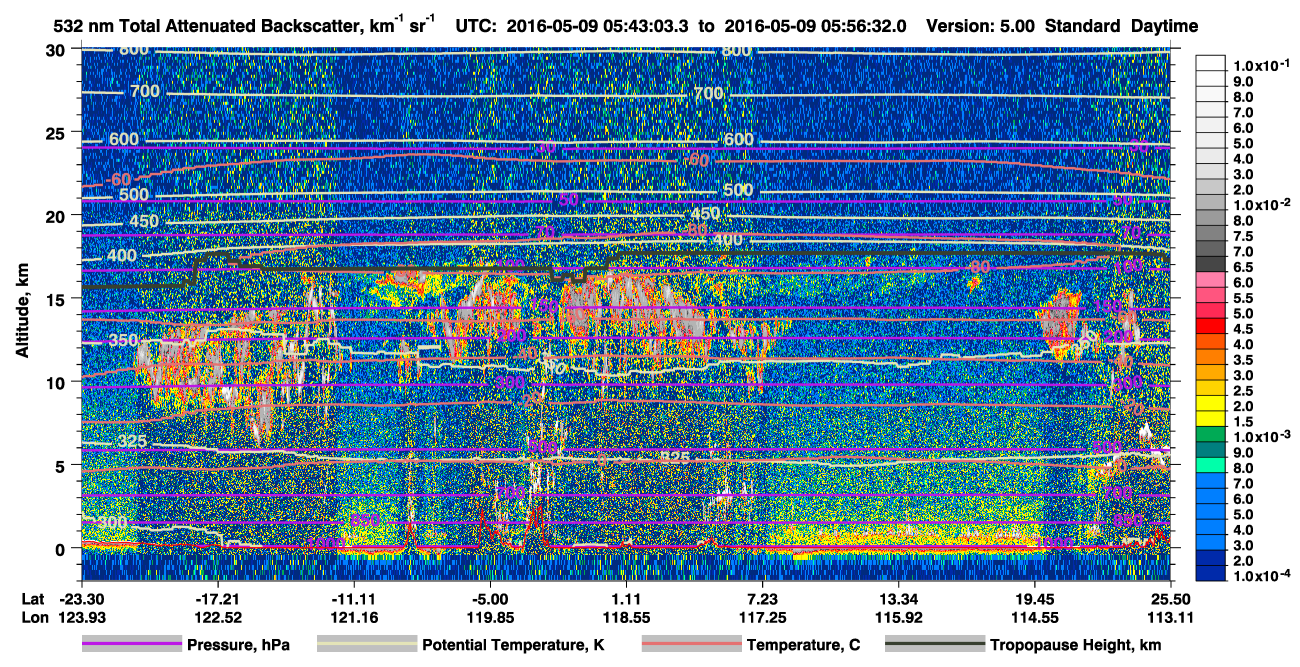This screenshot has width=1300, height=667.
Task: Click longitude value 113.11
Action: [x=1170, y=617]
